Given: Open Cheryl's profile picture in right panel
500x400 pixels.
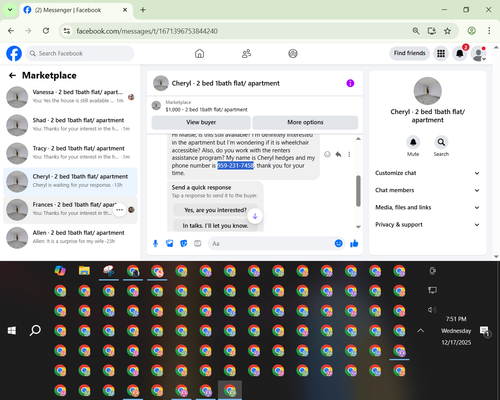Looking at the screenshot, I should click(x=428, y=91).
